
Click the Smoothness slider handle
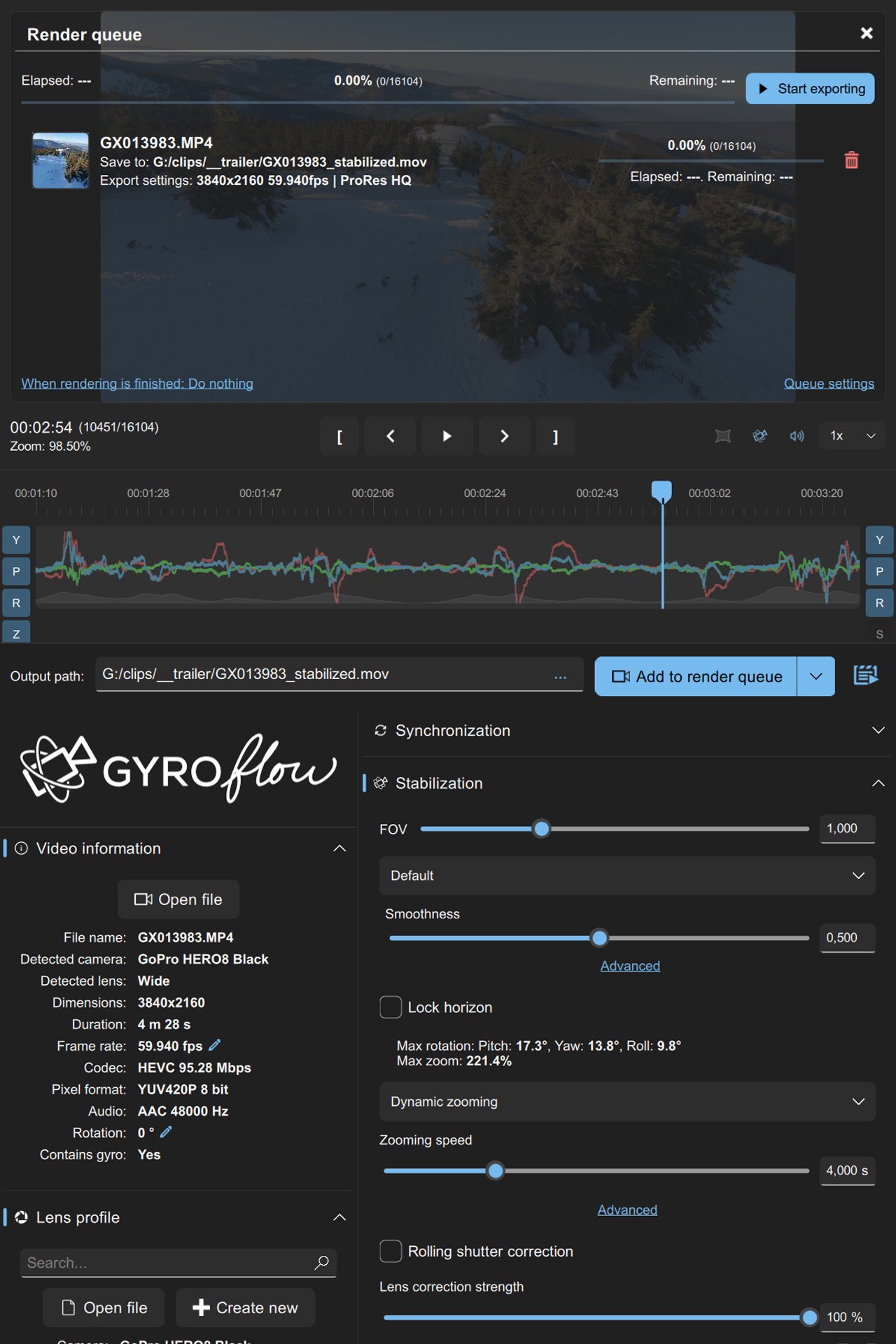click(599, 938)
